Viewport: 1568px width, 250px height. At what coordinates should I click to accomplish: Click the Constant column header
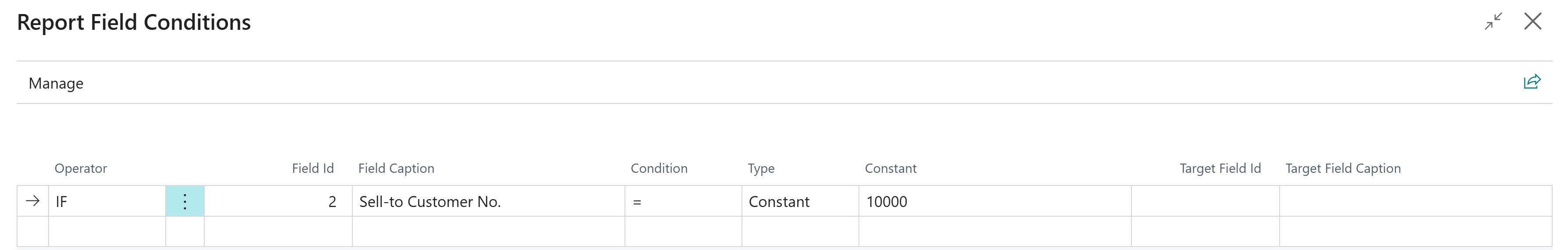[890, 168]
